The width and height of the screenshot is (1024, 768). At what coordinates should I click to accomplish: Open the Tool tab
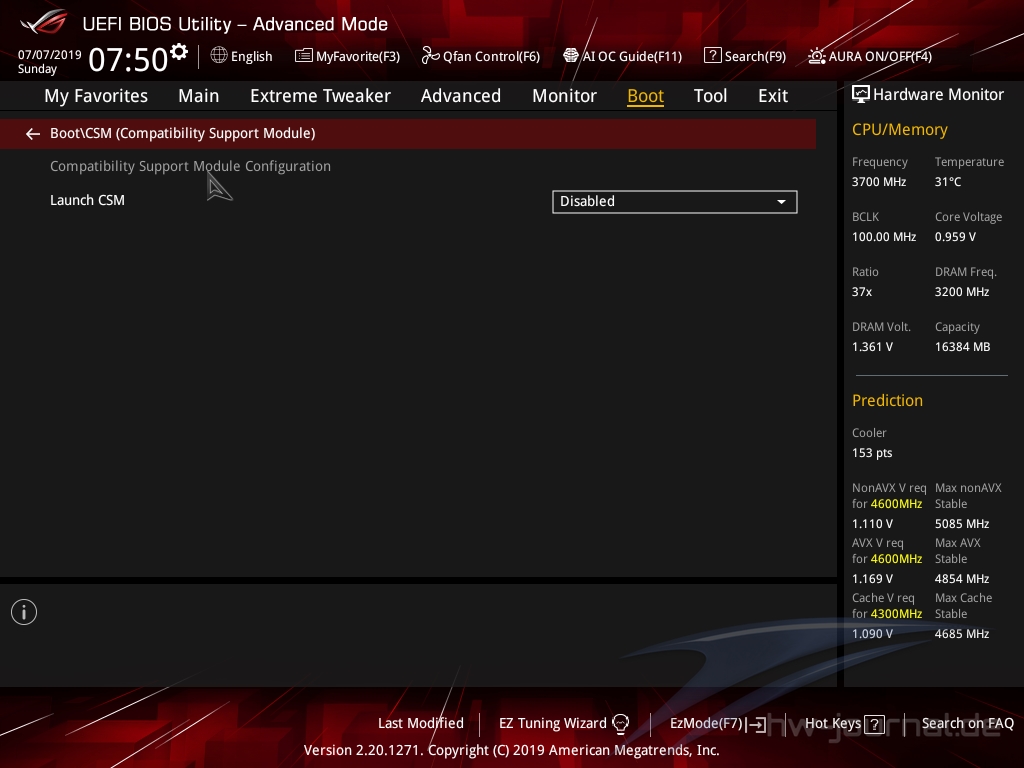[x=710, y=96]
